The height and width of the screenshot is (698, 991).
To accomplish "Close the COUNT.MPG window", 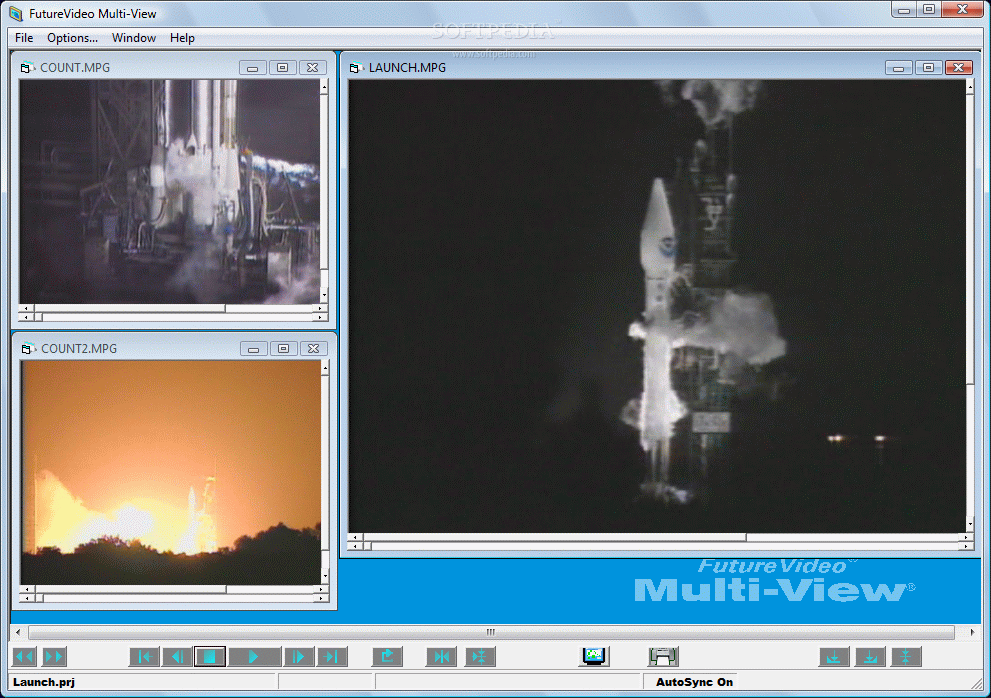I will 313,68.
